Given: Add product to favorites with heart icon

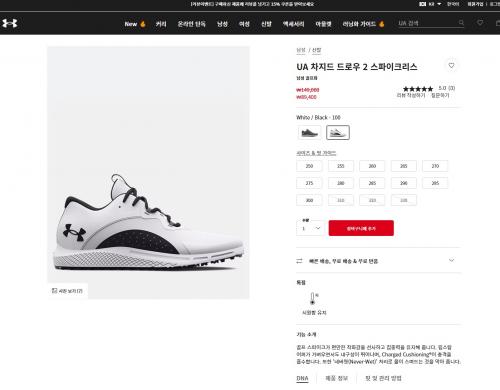Looking at the screenshot, I should click(451, 65).
